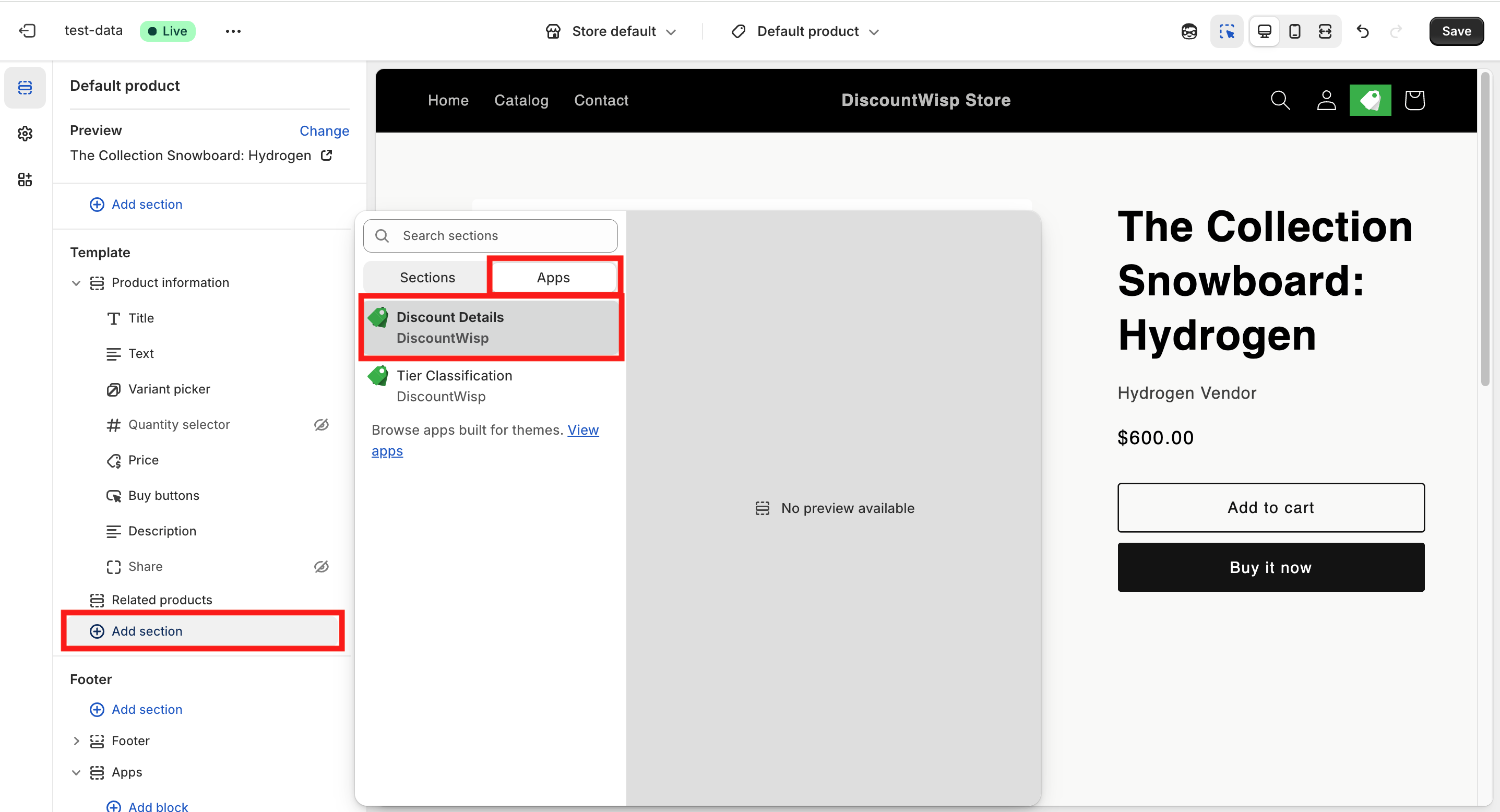The width and height of the screenshot is (1500, 812).
Task: Click the Search sections field
Action: 490,236
